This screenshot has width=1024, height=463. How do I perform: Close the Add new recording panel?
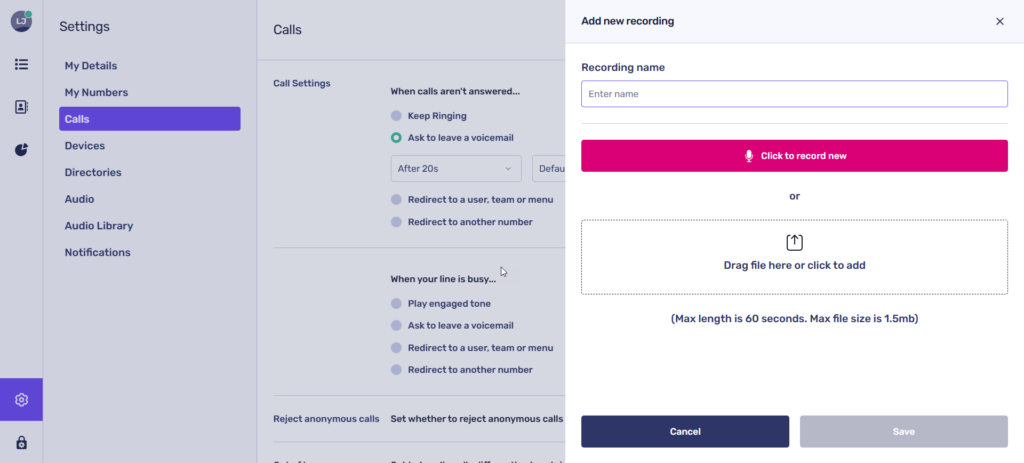pyautogui.click(x=999, y=21)
